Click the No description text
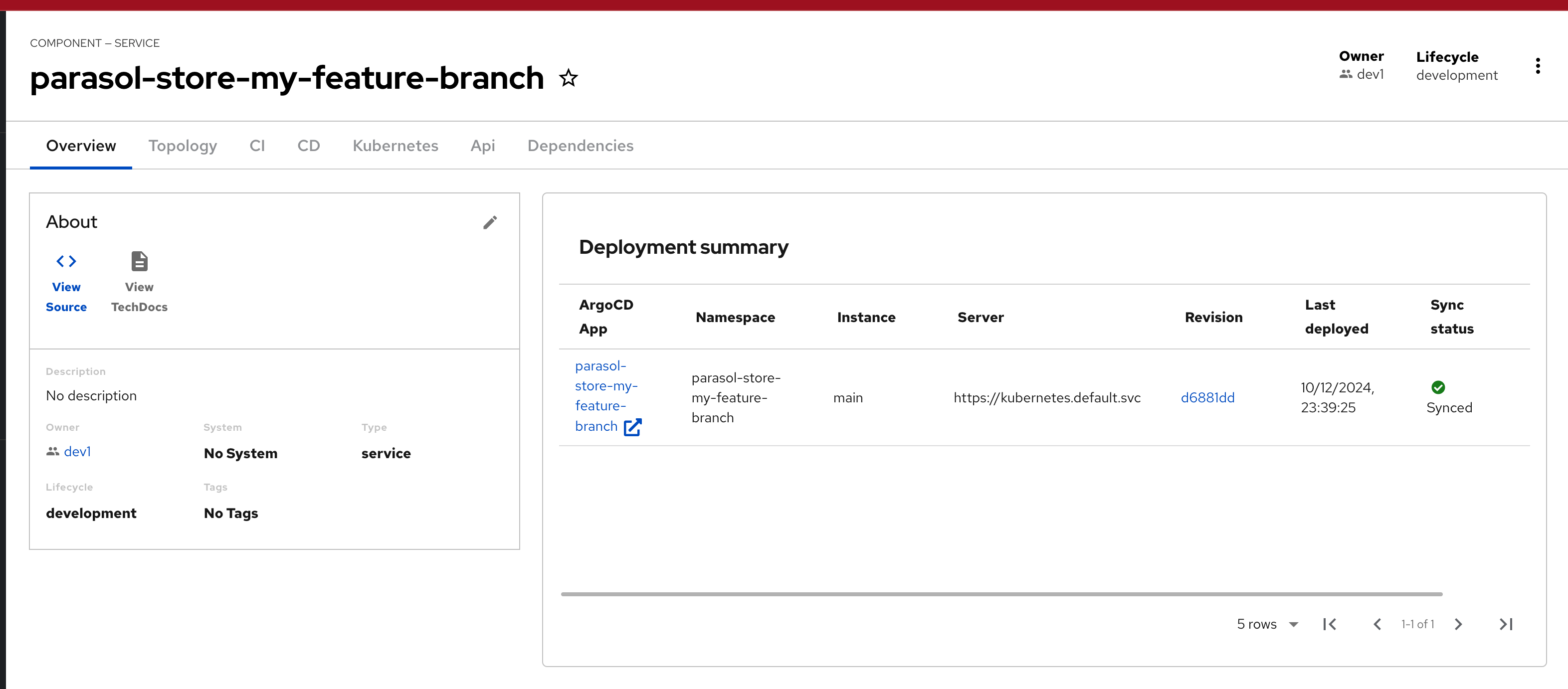The height and width of the screenshot is (689, 1568). coord(91,396)
